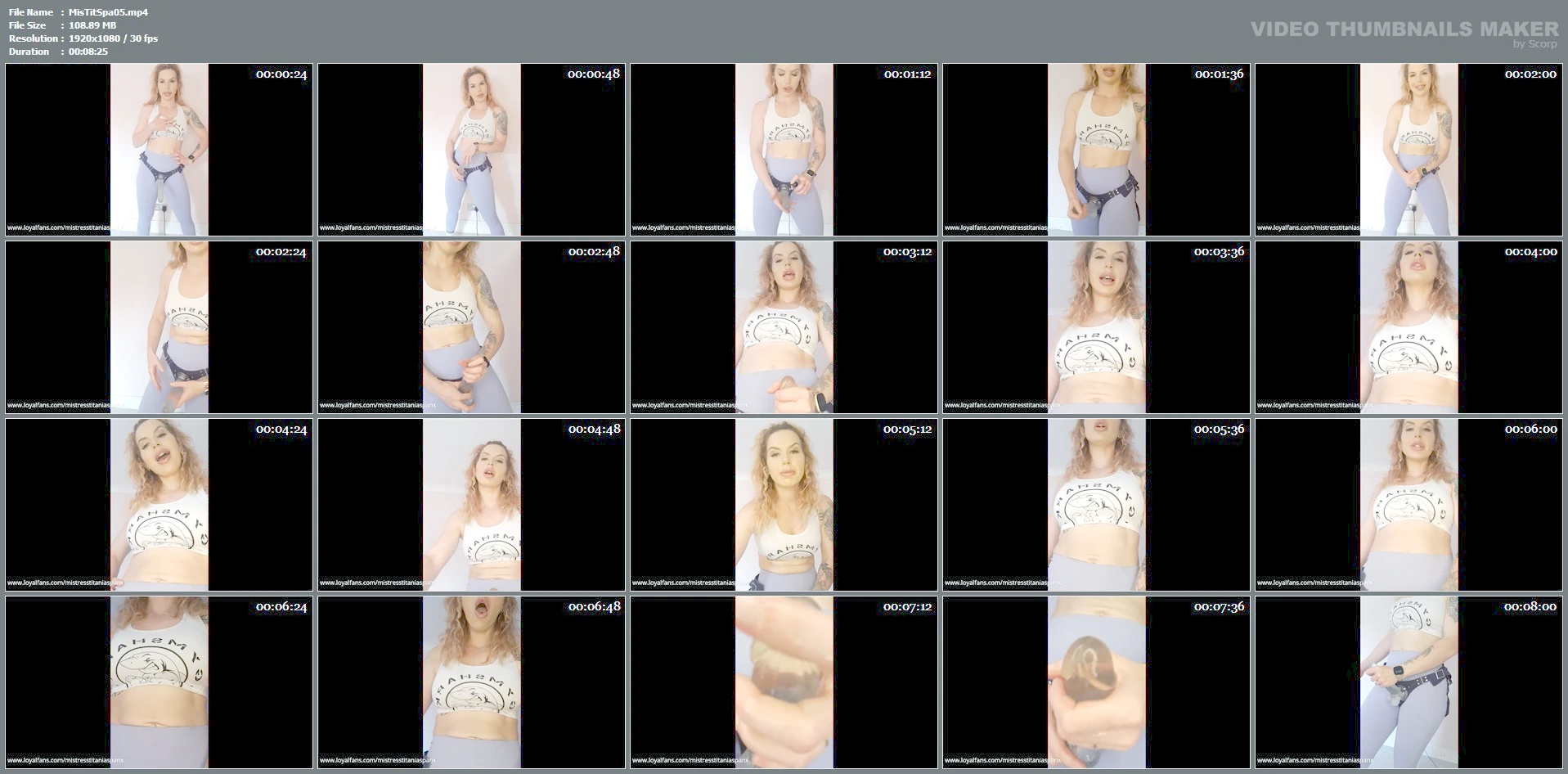The image size is (1568, 774).
Task: Click the 'Duration' label
Action: pos(29,52)
